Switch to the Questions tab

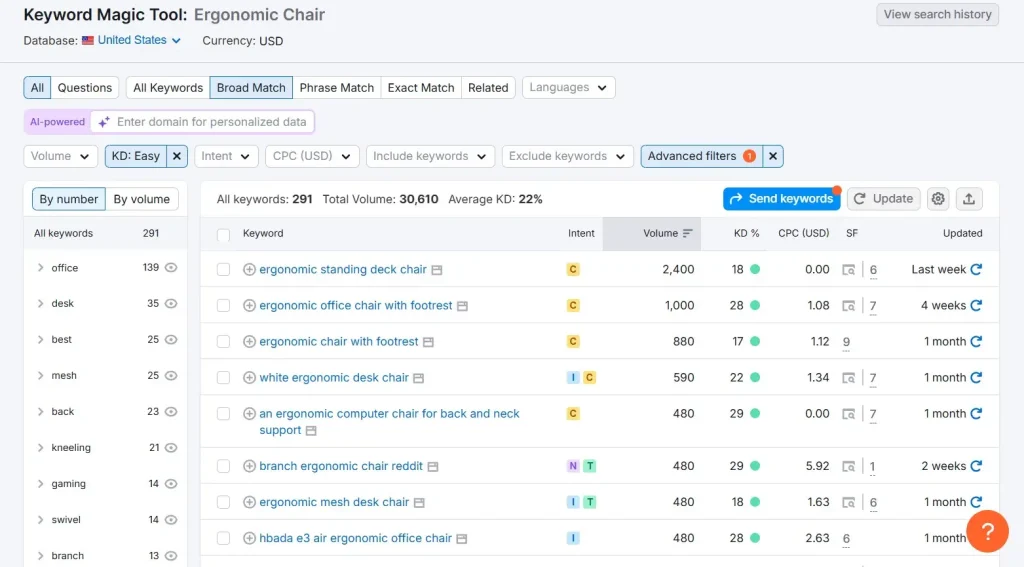[x=84, y=88]
